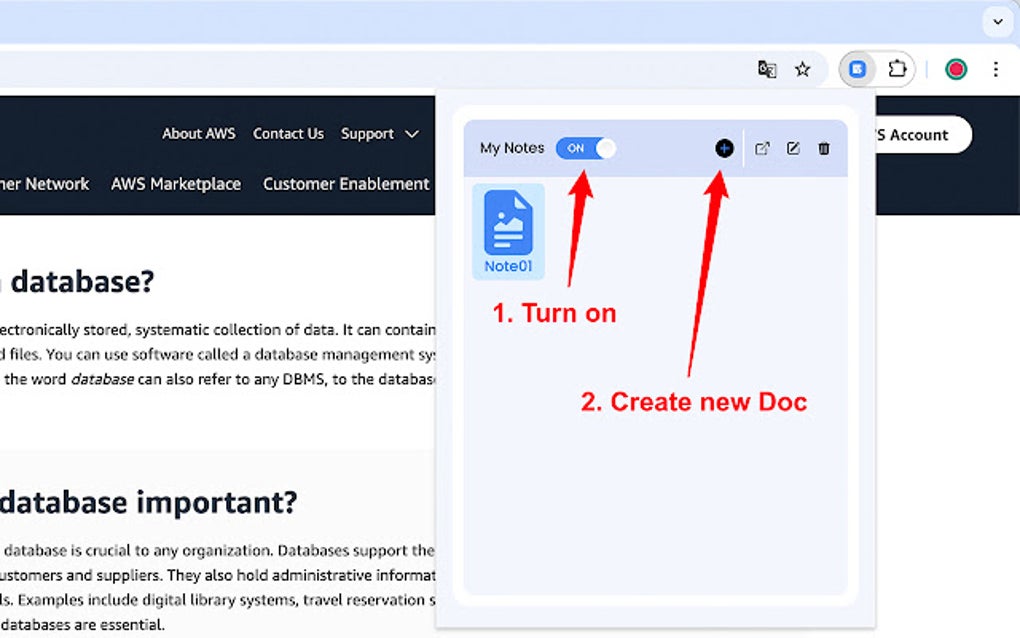Open notes in a new window

(x=762, y=147)
